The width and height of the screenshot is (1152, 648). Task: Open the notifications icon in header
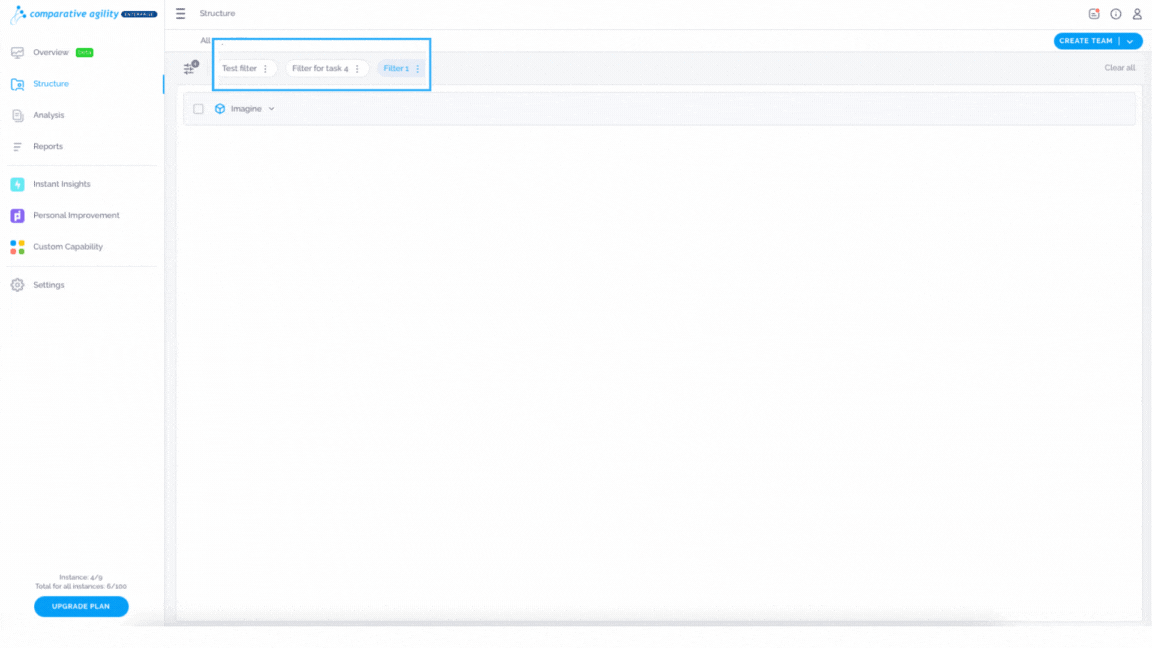(1094, 14)
